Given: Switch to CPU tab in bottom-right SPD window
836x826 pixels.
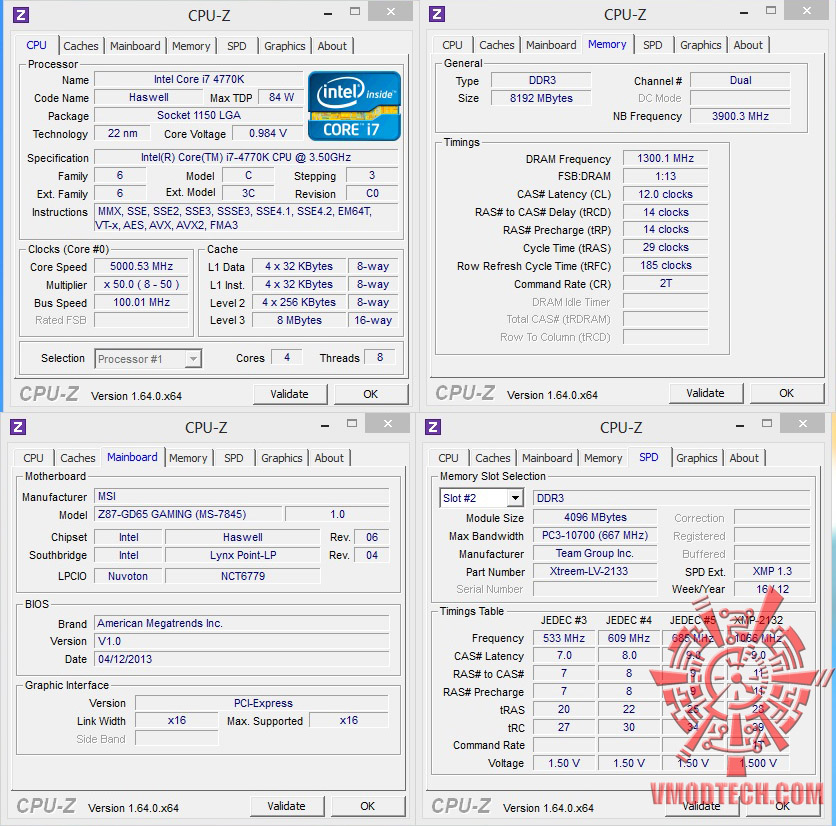Looking at the screenshot, I should coord(448,458).
